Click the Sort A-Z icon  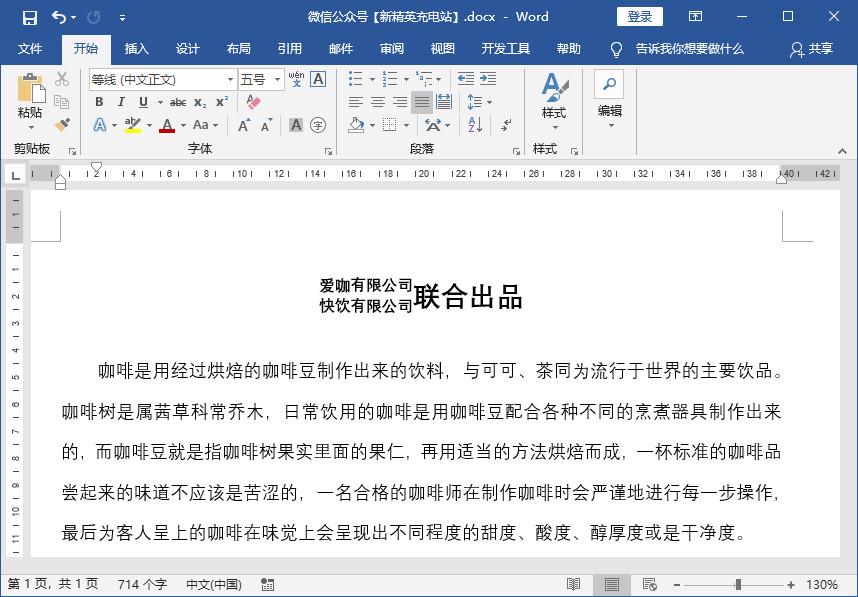[475, 125]
